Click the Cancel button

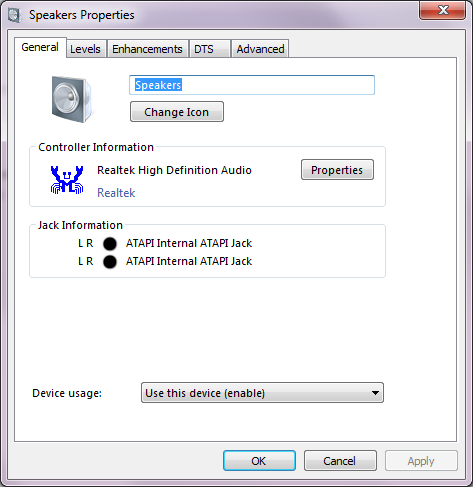coord(340,461)
